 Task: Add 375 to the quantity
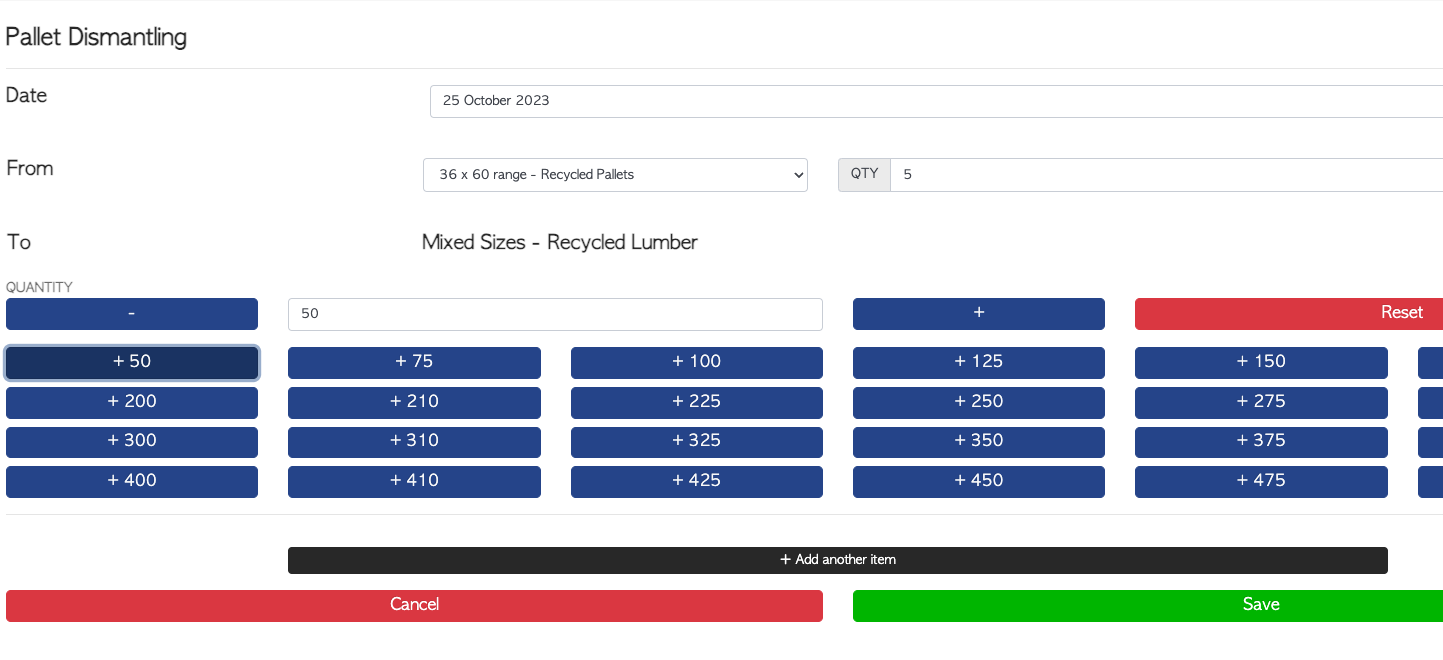tap(1261, 442)
